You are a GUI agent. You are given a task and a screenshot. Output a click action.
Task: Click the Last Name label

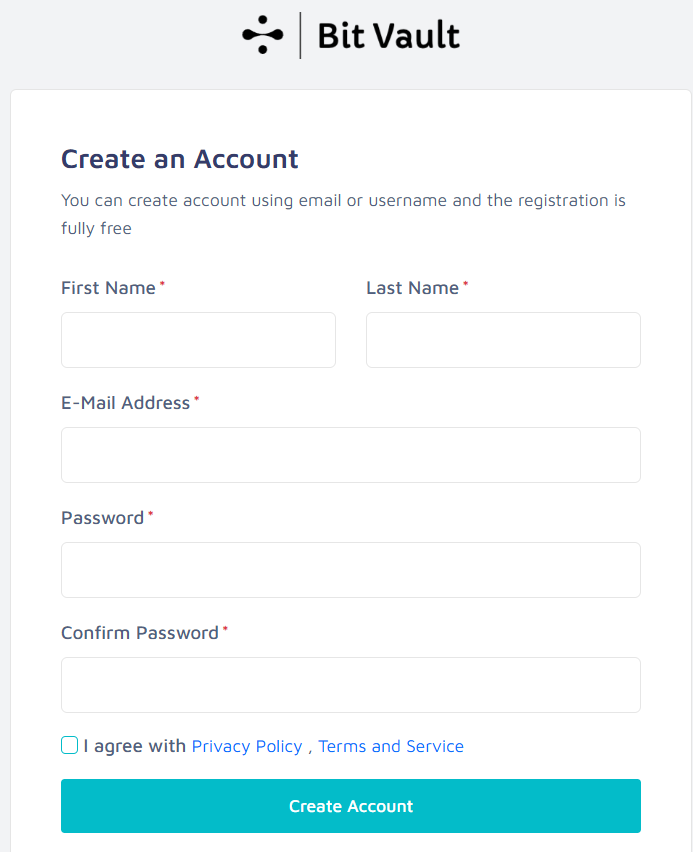click(x=412, y=288)
